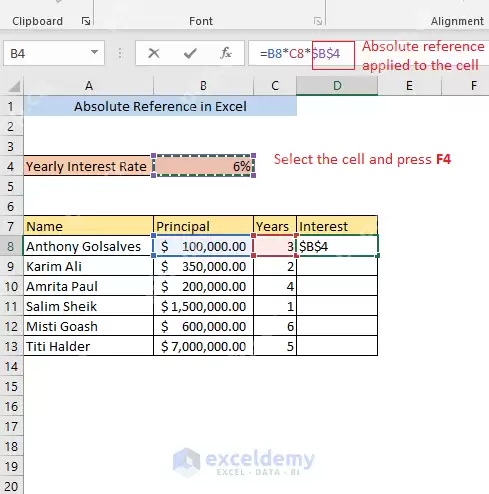Select row 20 header
Viewport: 489px width, 494px height.
click(x=11, y=486)
